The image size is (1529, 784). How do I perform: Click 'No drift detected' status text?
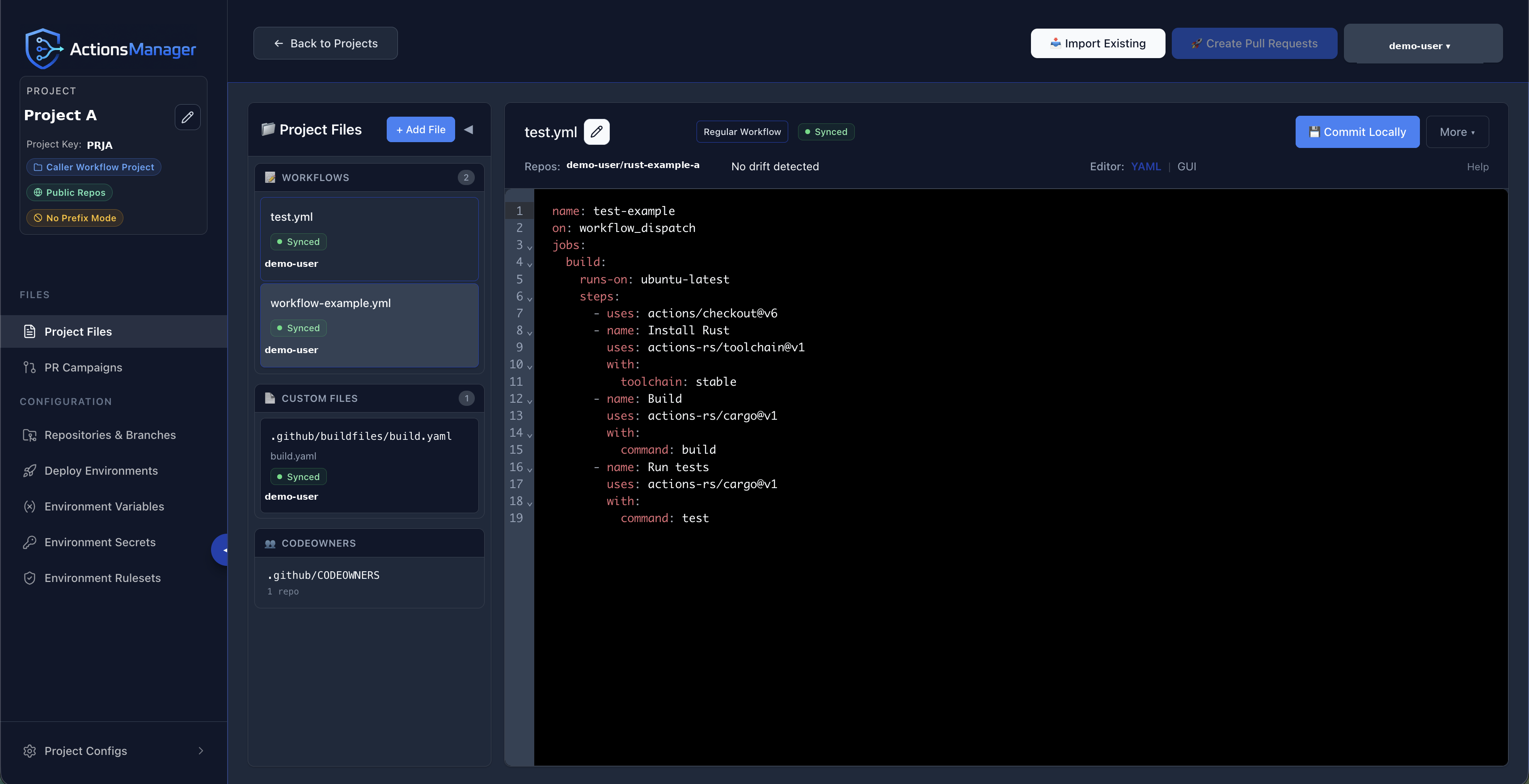[775, 167]
